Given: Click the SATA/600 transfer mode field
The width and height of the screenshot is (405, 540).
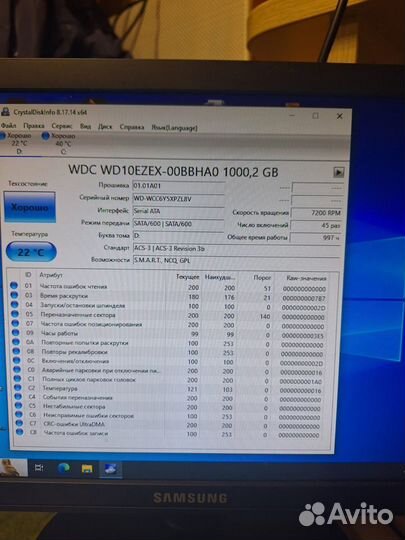Looking at the screenshot, I should (x=178, y=224).
